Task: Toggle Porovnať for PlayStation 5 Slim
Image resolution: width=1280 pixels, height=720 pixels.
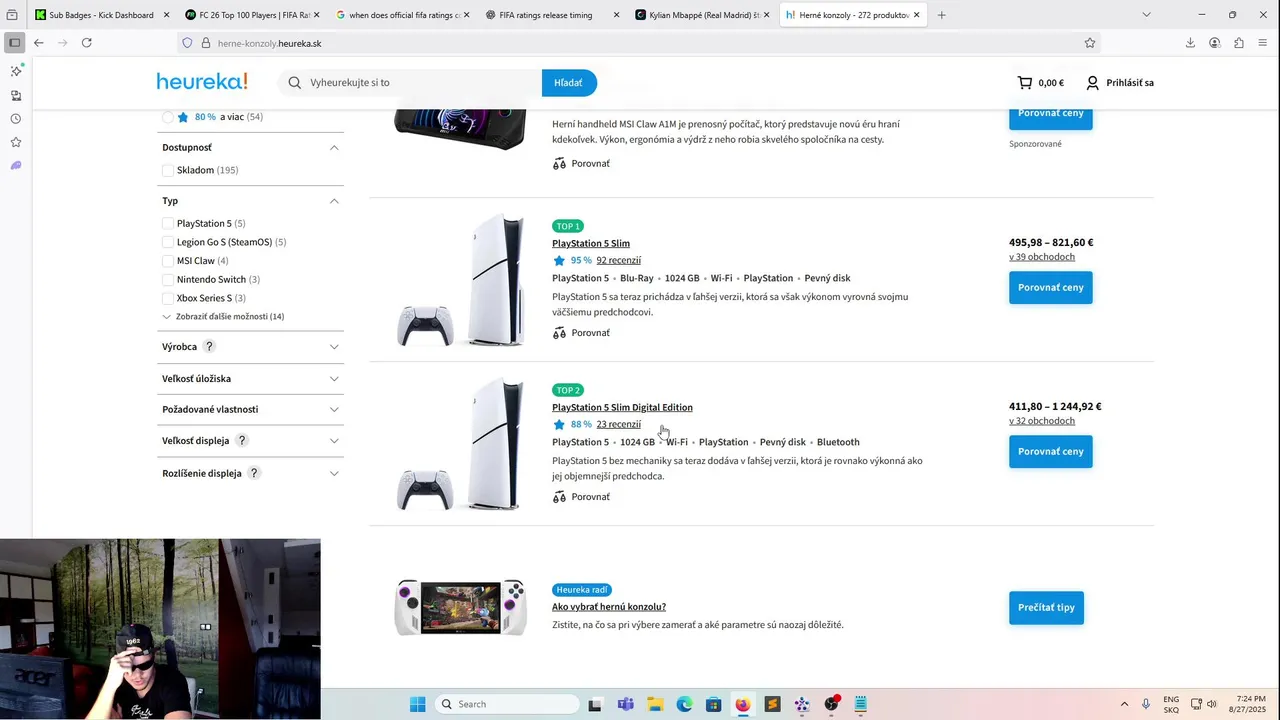Action: (581, 333)
